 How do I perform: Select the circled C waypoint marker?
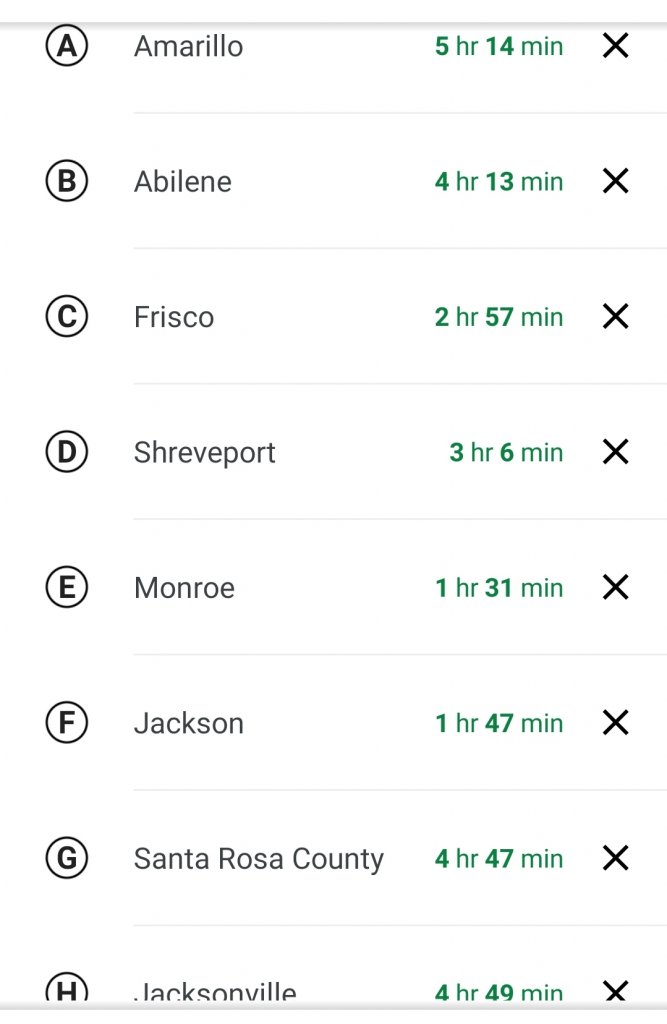67,317
